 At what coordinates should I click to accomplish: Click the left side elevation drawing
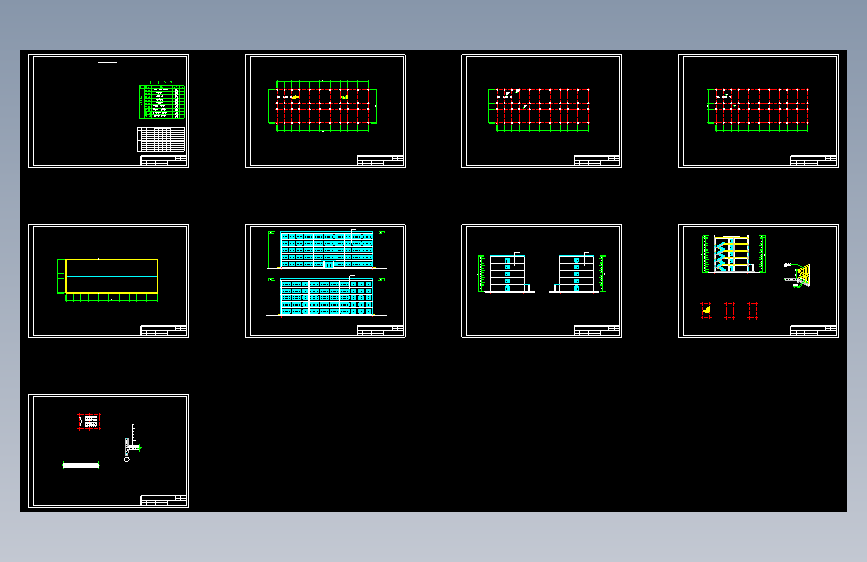[x=506, y=273]
